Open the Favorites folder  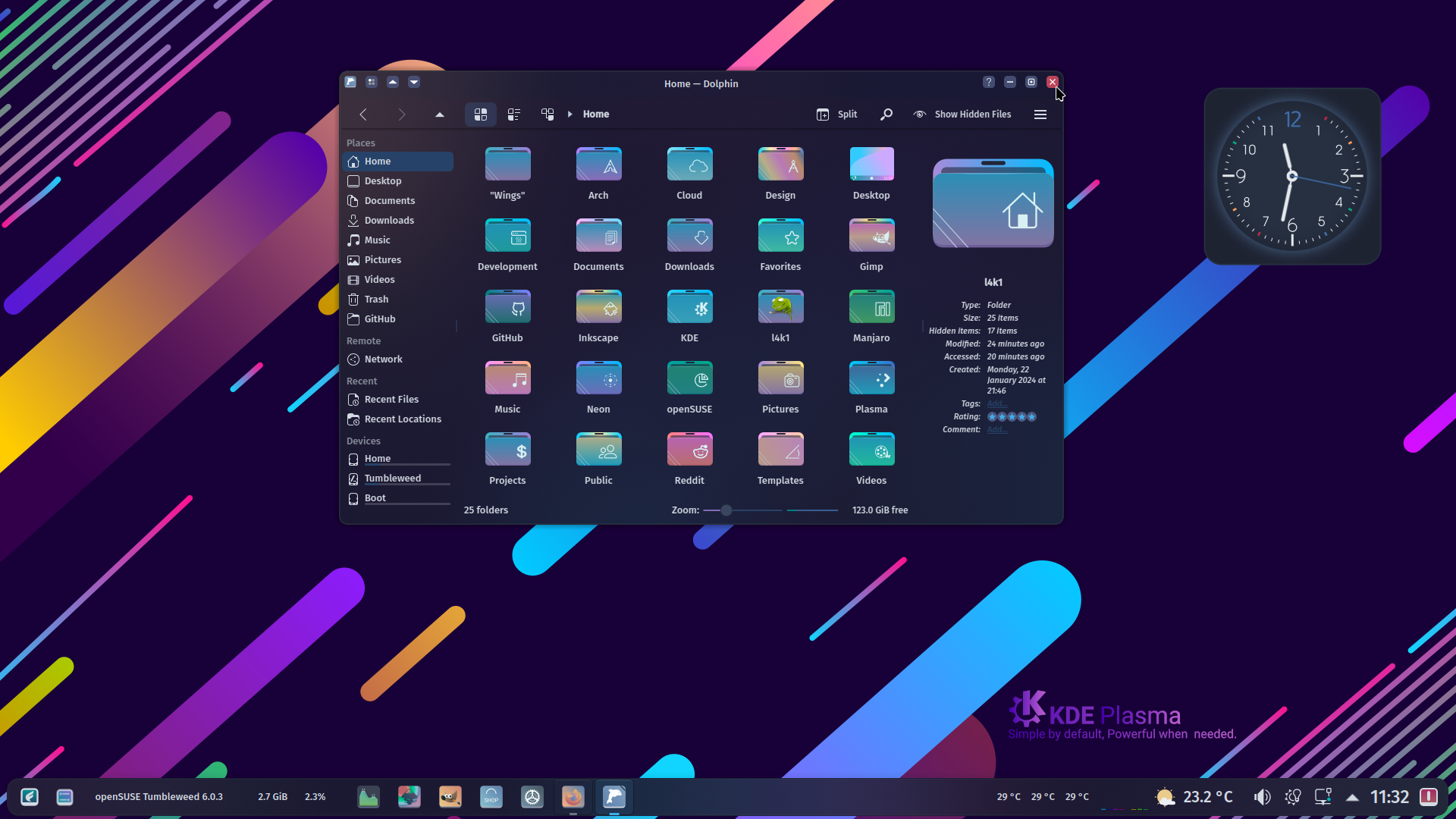pyautogui.click(x=780, y=245)
